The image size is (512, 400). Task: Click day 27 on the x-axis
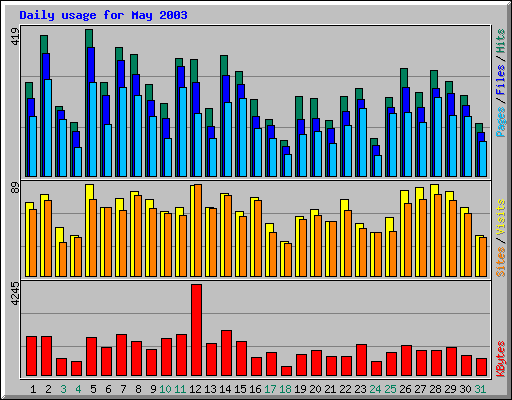pyautogui.click(x=420, y=389)
